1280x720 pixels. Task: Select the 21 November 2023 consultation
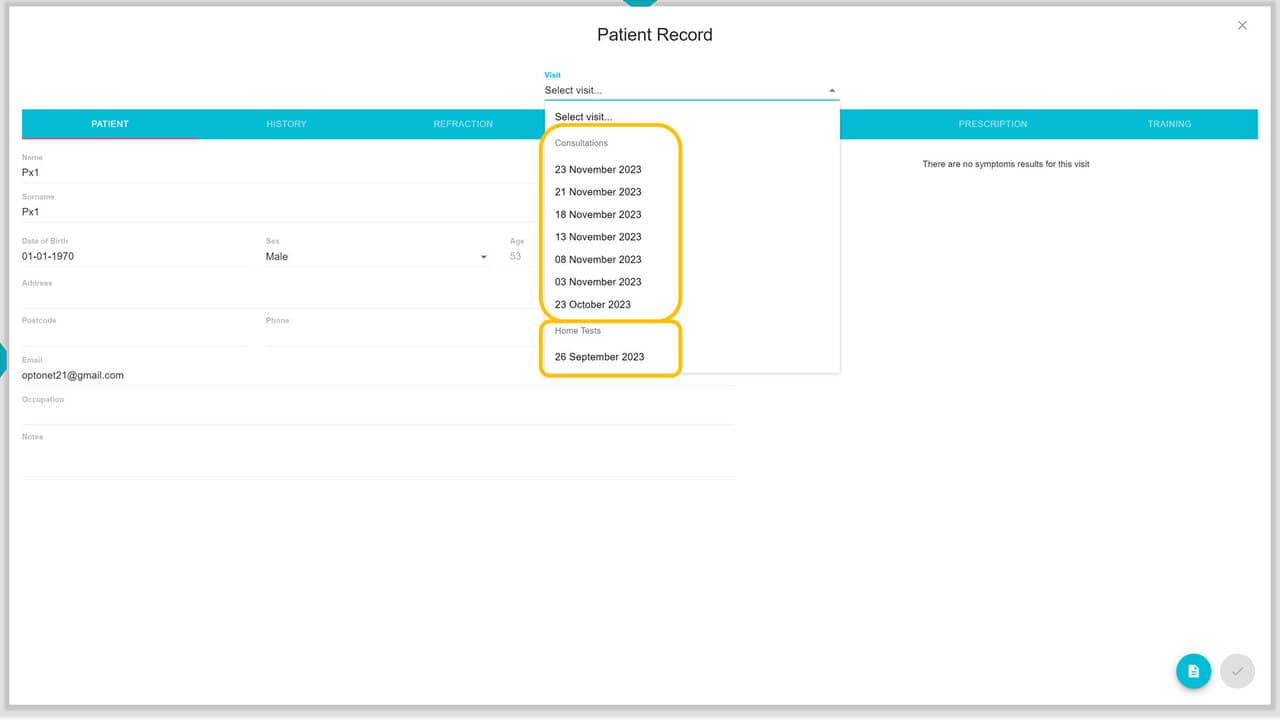[x=598, y=192]
